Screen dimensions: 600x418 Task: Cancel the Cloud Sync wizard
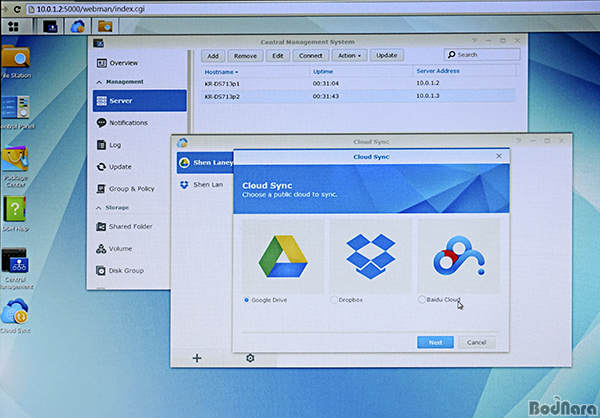(476, 342)
